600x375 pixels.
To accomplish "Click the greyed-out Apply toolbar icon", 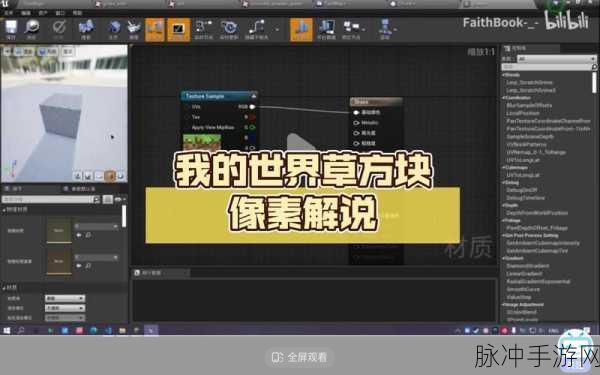I will (59, 29).
